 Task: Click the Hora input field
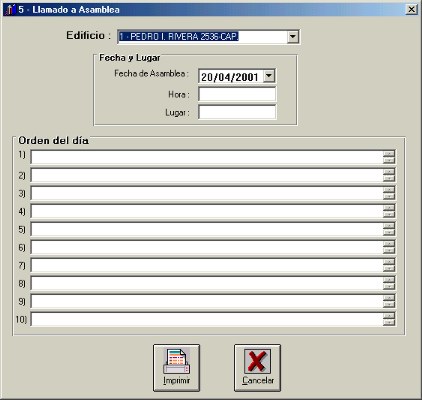click(237, 94)
